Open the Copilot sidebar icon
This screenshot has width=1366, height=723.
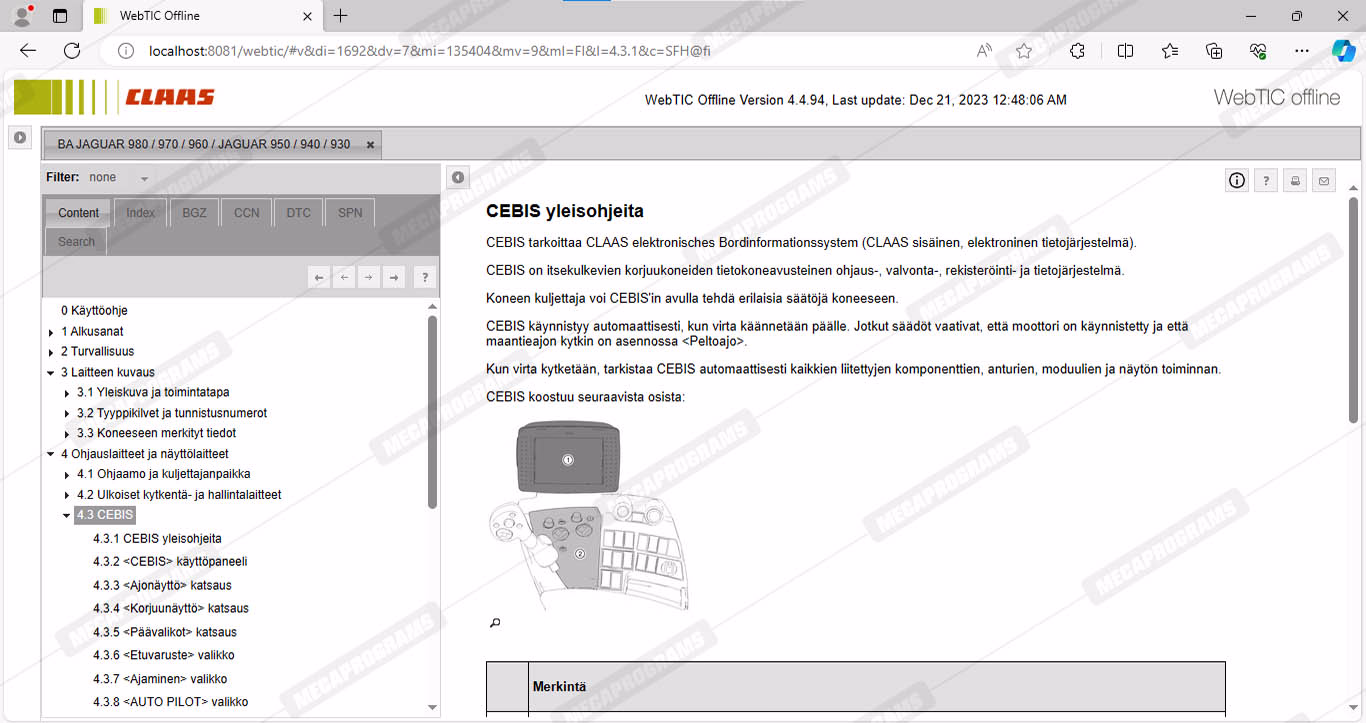(x=1343, y=51)
